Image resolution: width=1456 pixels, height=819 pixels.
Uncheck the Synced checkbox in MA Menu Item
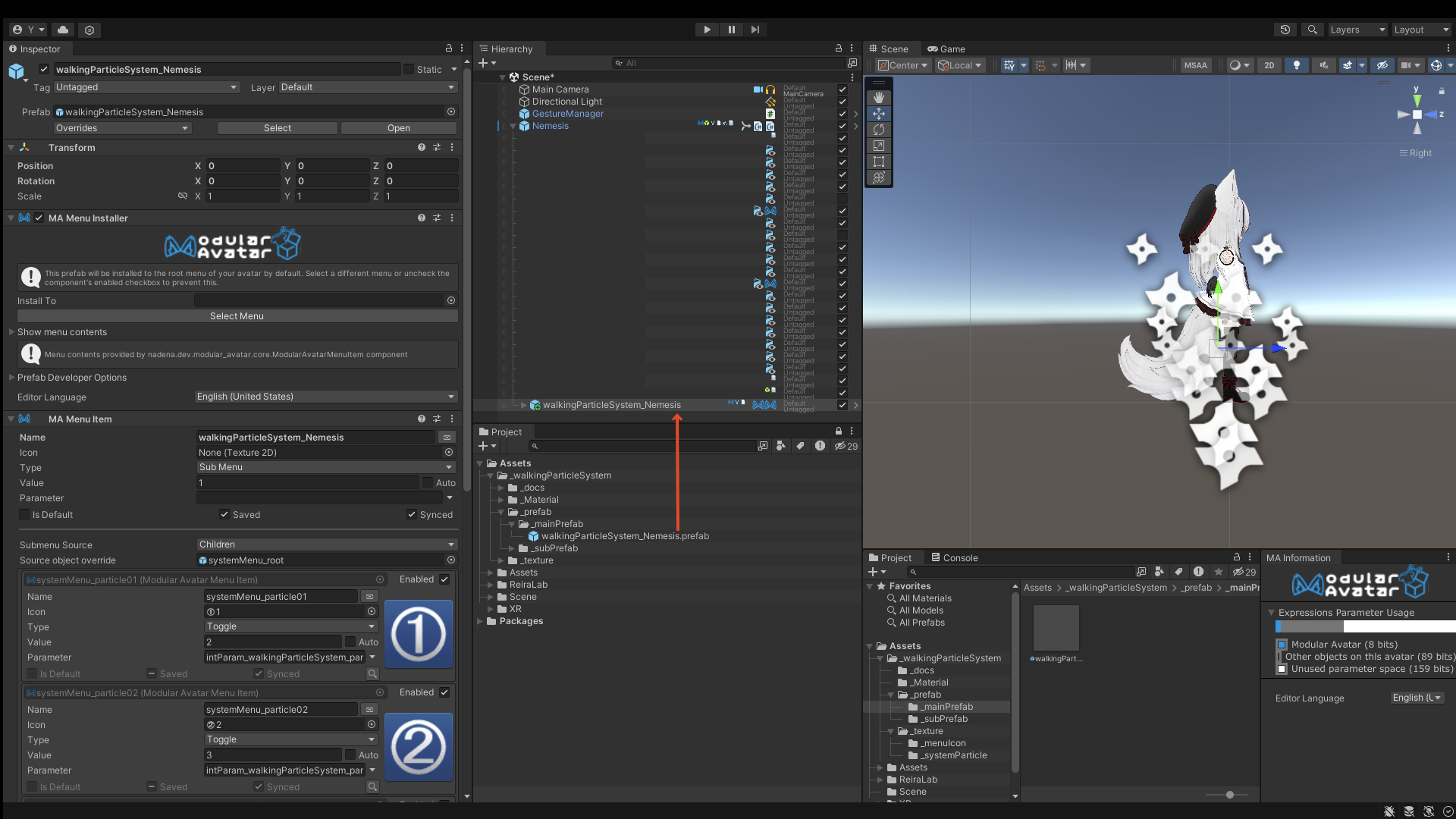pyautogui.click(x=412, y=514)
